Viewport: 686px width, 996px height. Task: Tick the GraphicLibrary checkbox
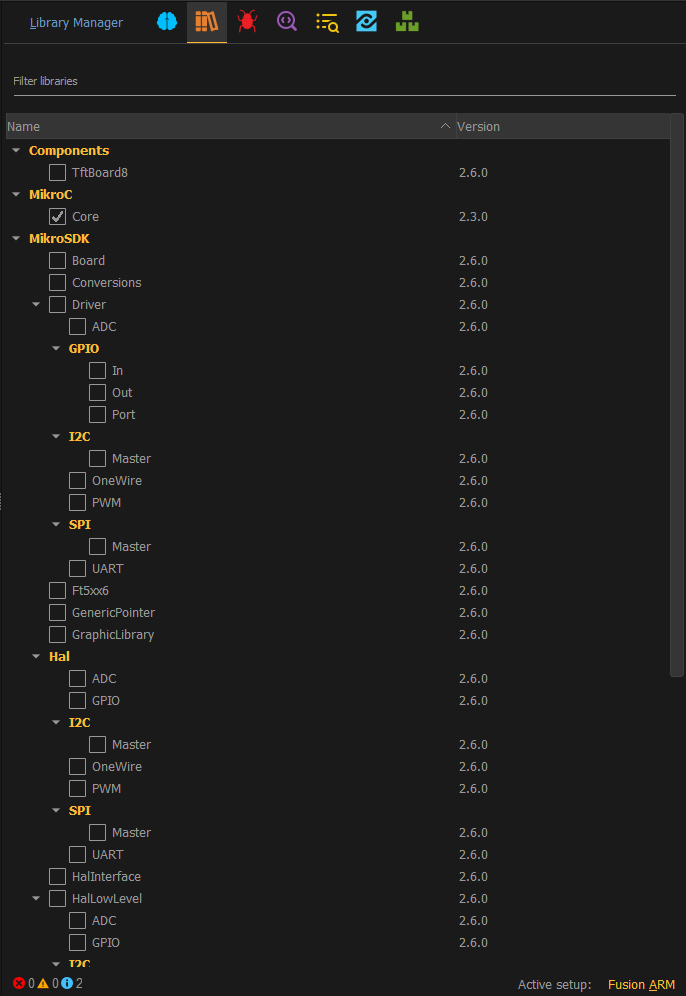(x=57, y=635)
